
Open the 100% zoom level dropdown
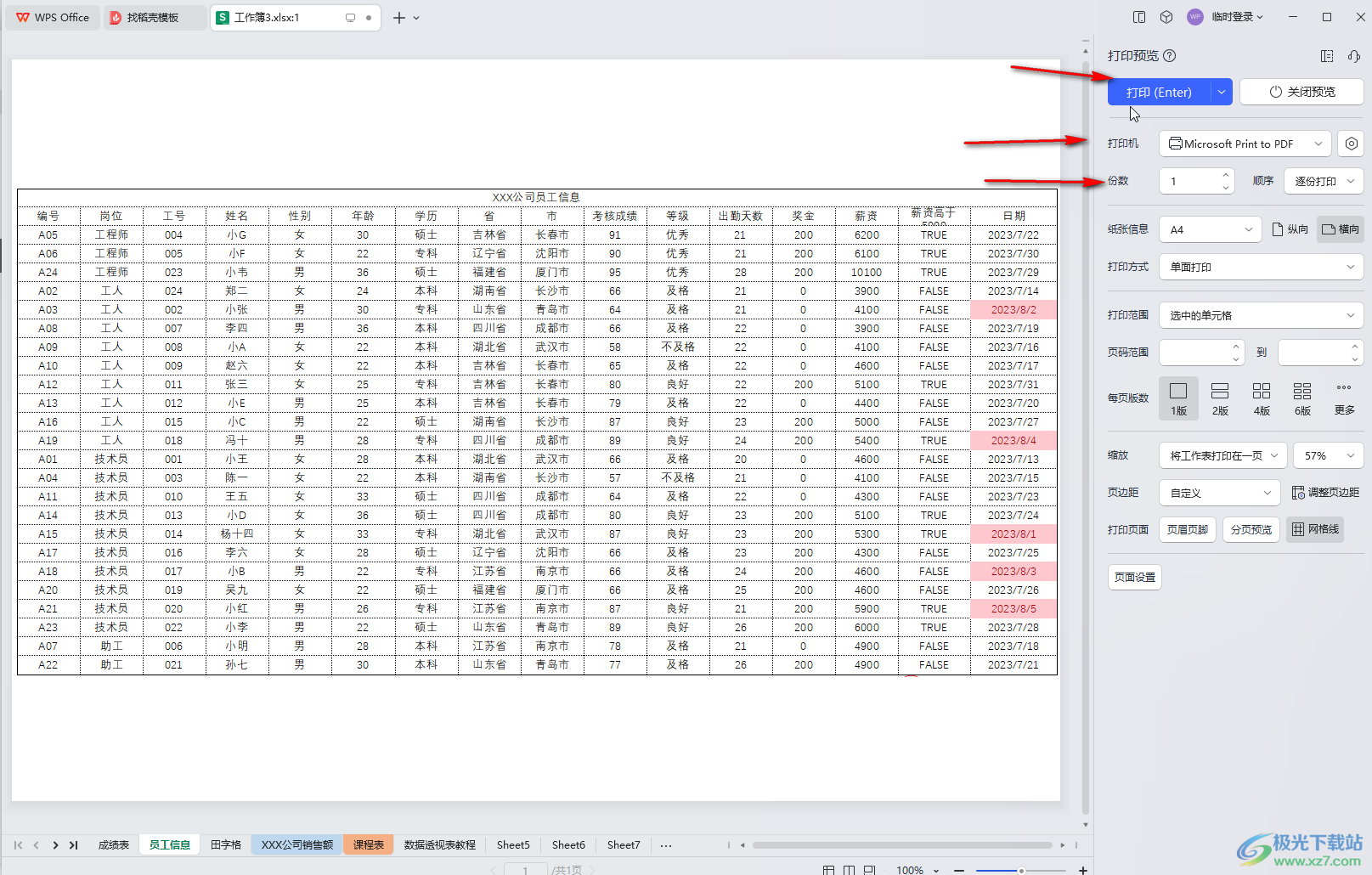coord(918,870)
